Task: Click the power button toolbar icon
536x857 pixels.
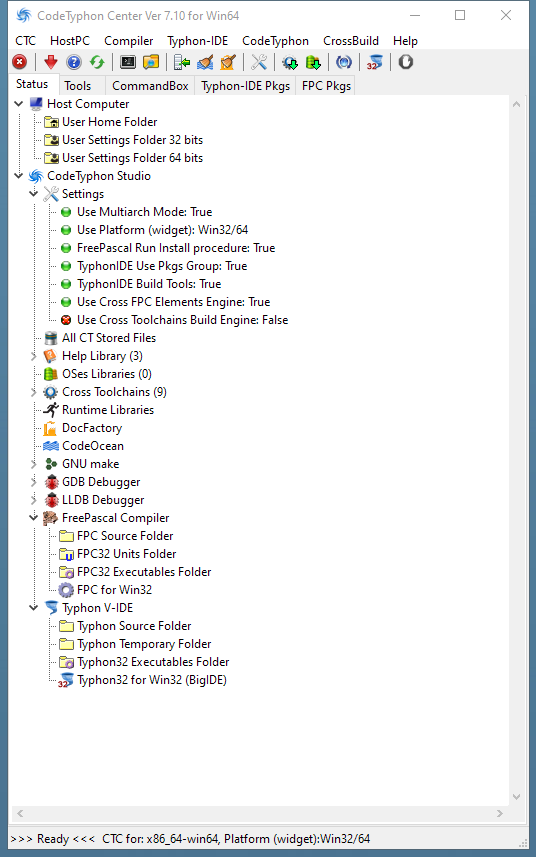Action: (405, 62)
